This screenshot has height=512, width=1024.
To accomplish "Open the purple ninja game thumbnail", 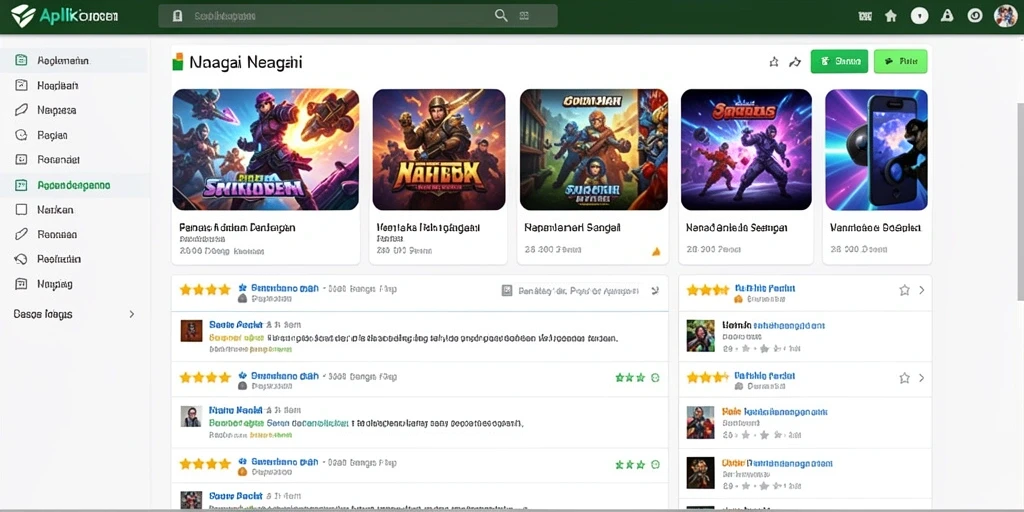I will click(746, 150).
